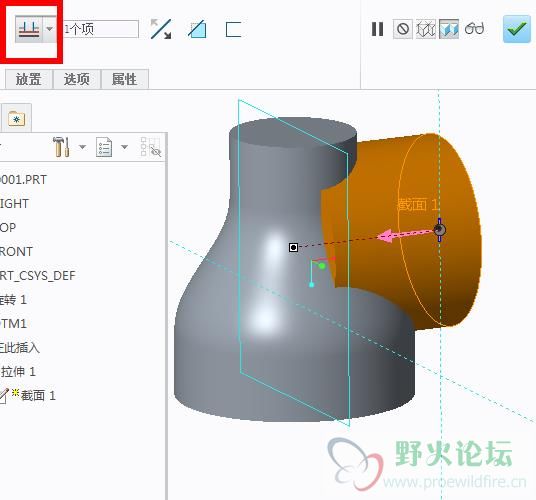Click the folder browser tab icon
The height and width of the screenshot is (500, 536).
click(16, 119)
